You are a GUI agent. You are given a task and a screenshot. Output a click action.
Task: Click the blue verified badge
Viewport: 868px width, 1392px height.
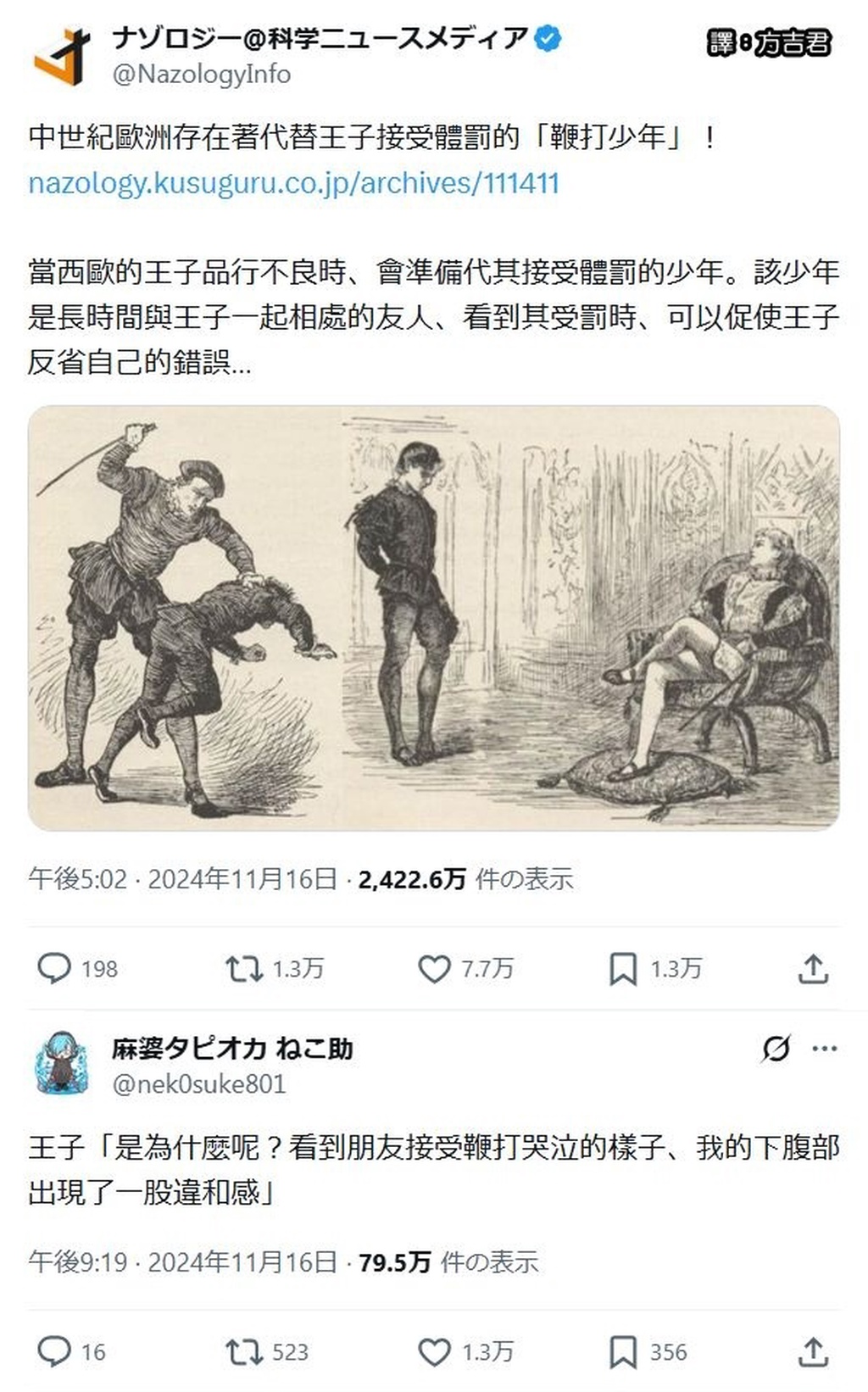coord(548,38)
